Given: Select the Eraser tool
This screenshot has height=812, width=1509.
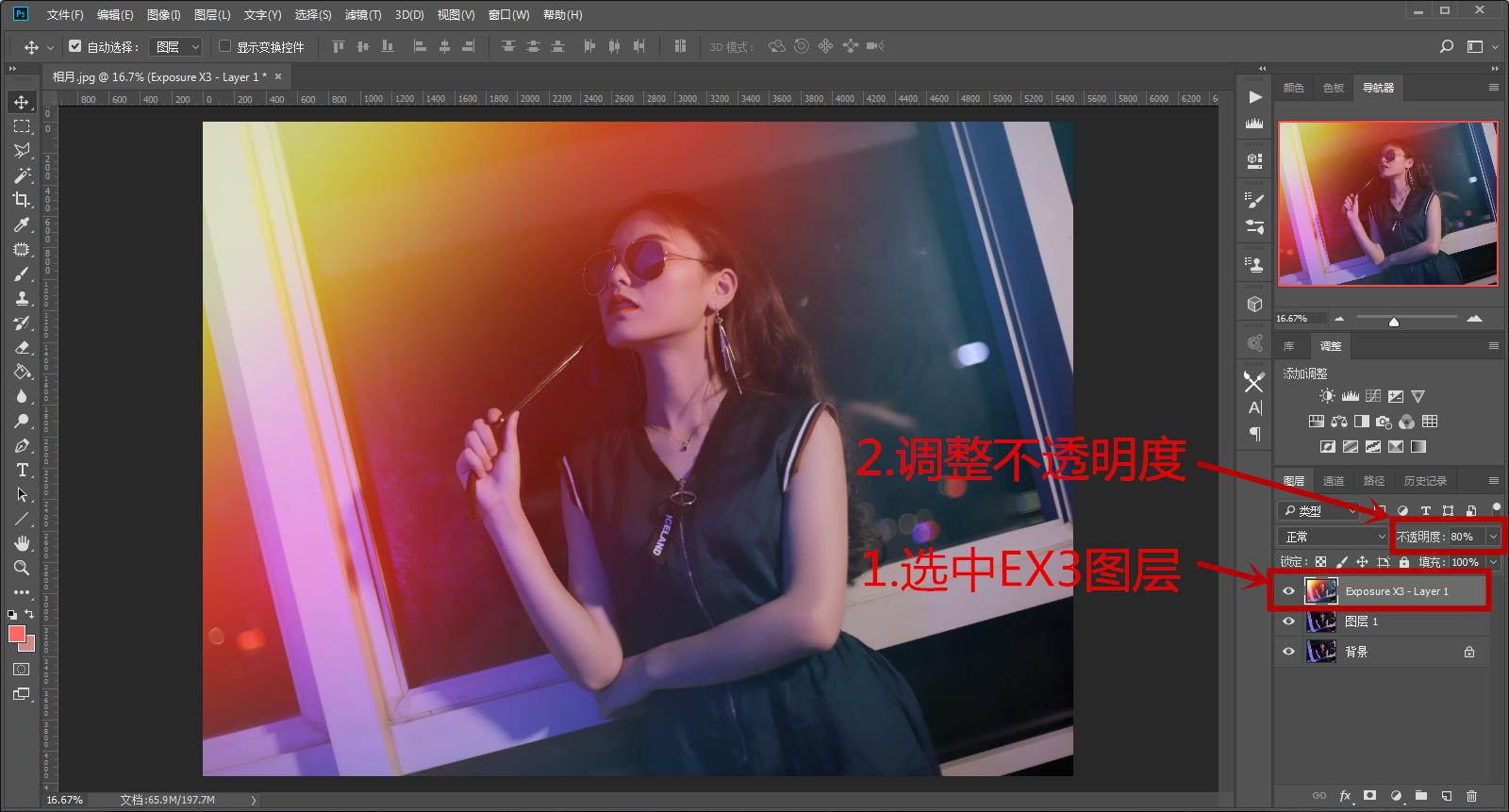Looking at the screenshot, I should pyautogui.click(x=22, y=347).
